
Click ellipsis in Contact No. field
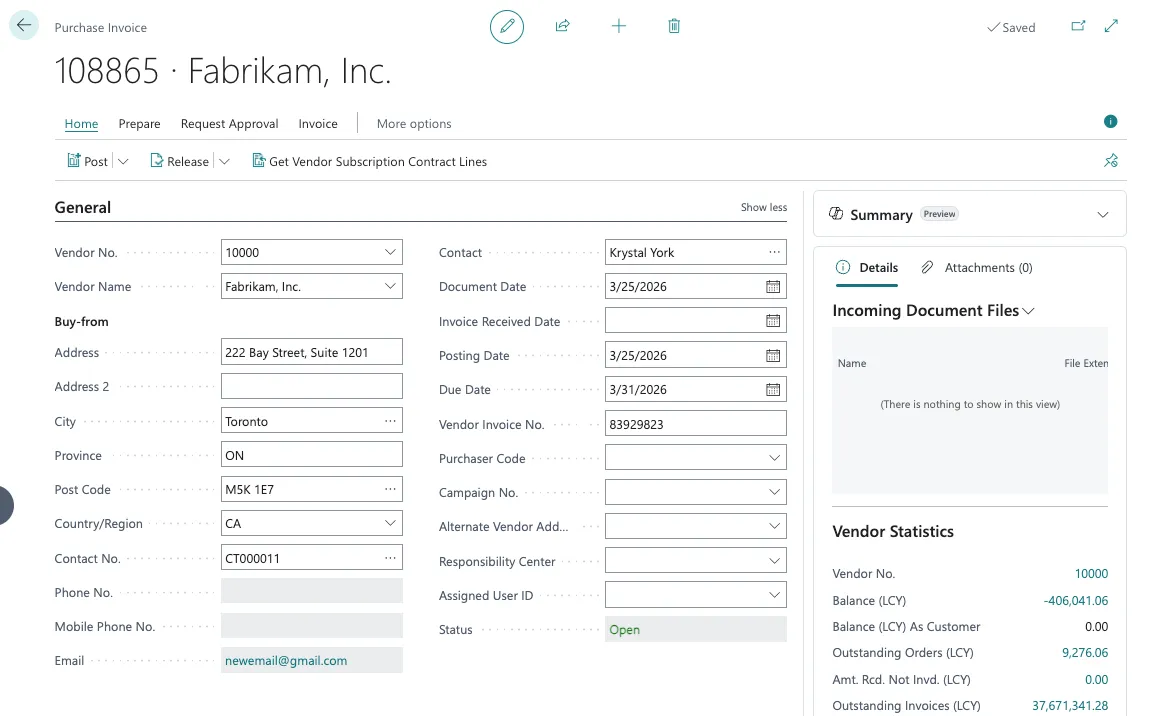(x=390, y=559)
